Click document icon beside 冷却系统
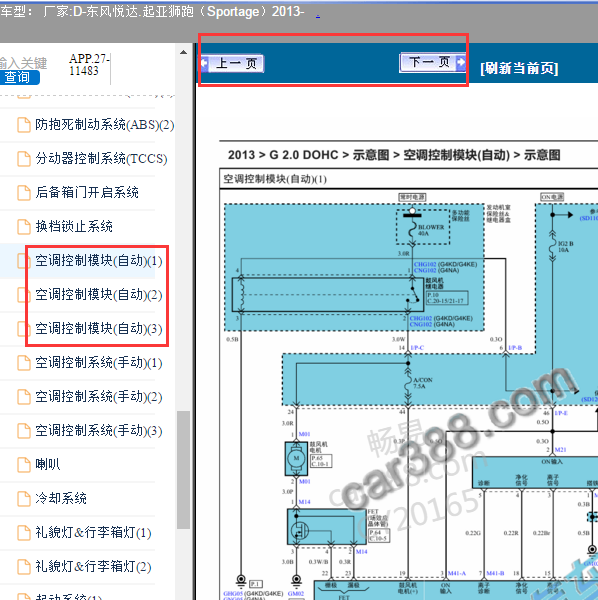The image size is (598, 600). pos(24,499)
